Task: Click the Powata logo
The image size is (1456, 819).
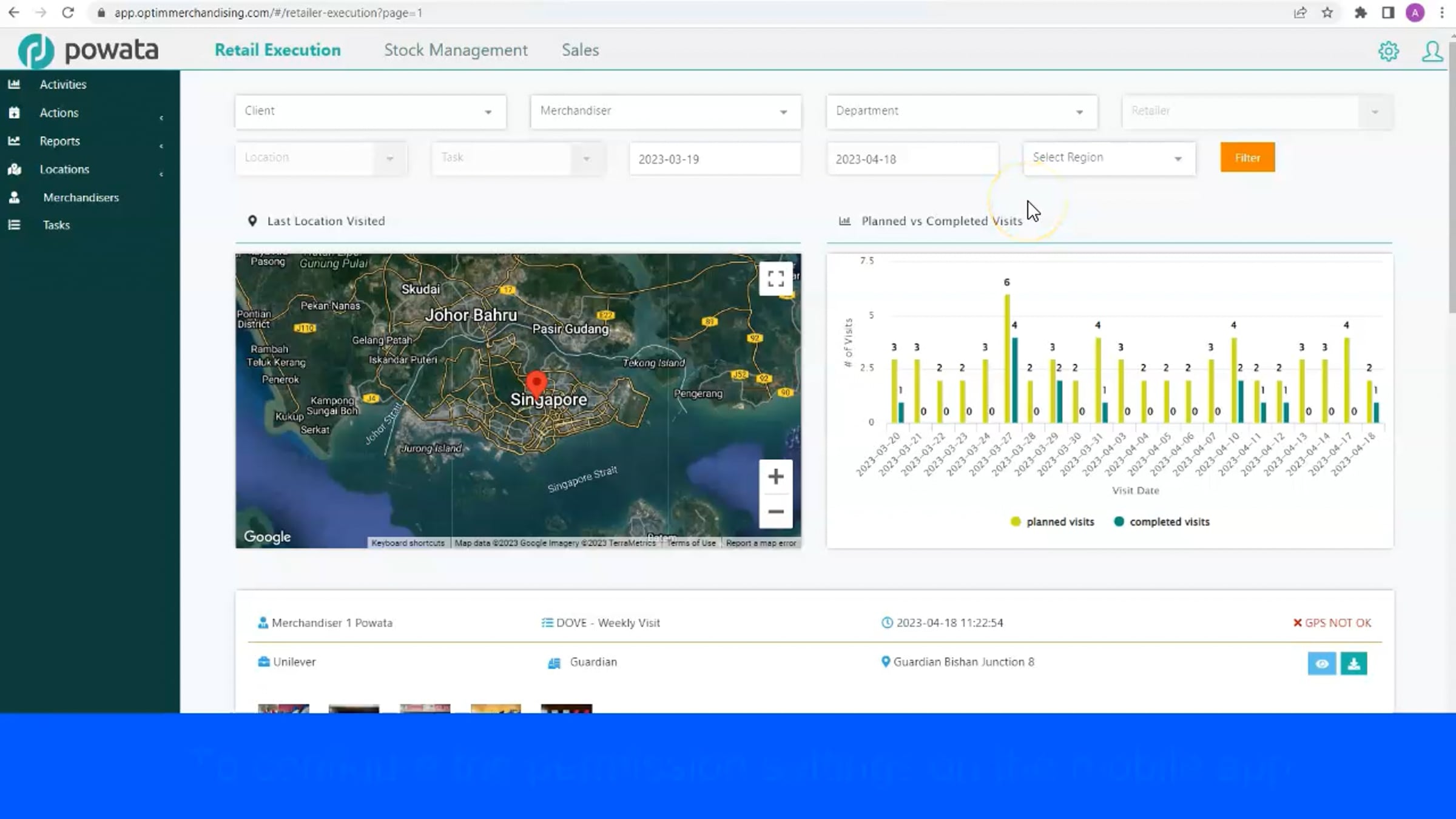Action: point(89,50)
